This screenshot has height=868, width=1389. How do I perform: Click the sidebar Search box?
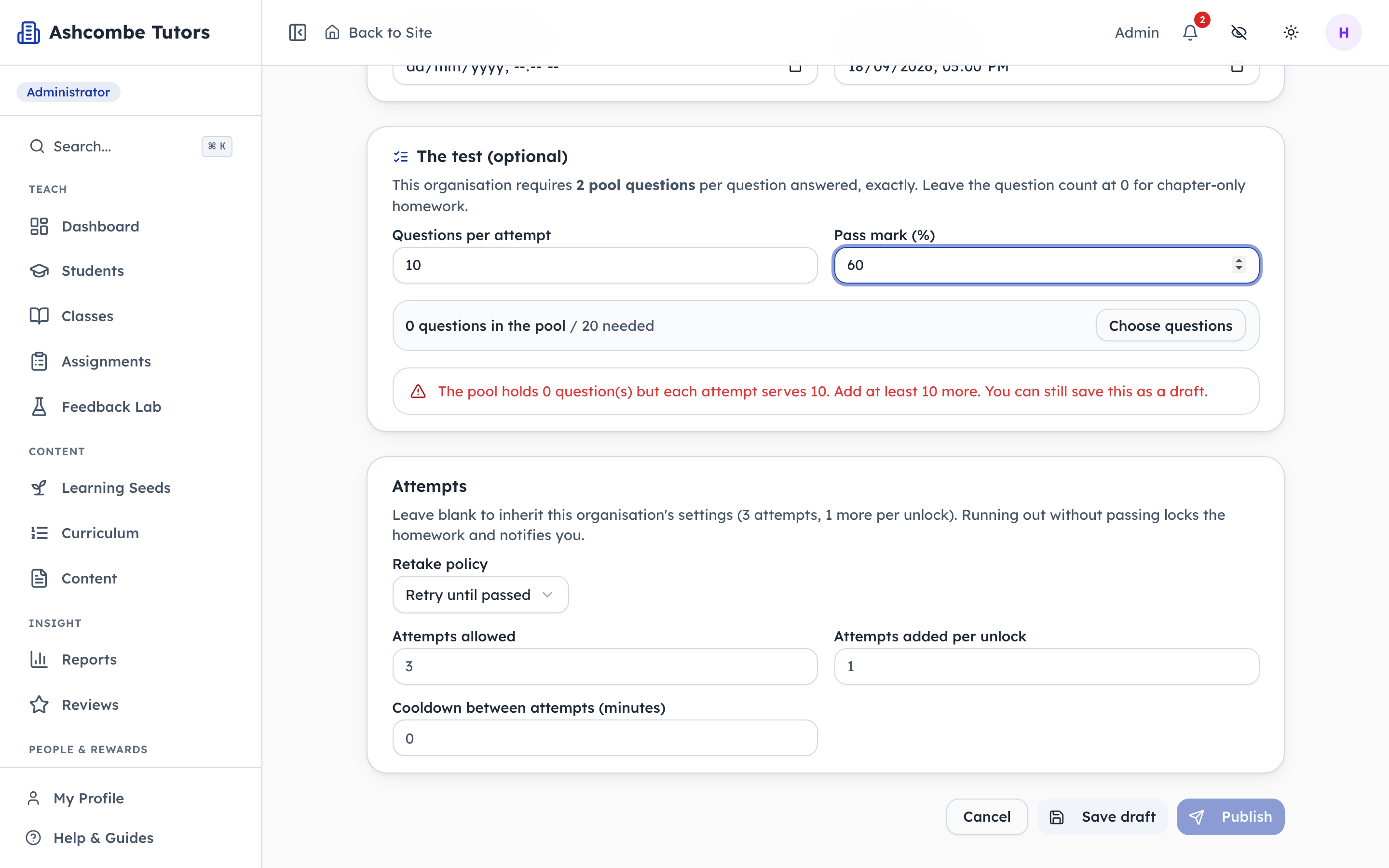(x=131, y=147)
